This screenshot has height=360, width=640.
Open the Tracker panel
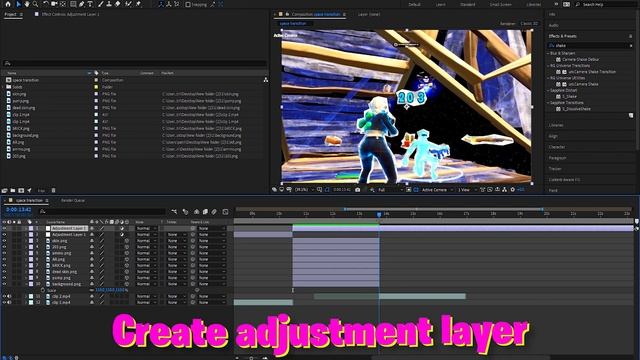[x=555, y=169]
